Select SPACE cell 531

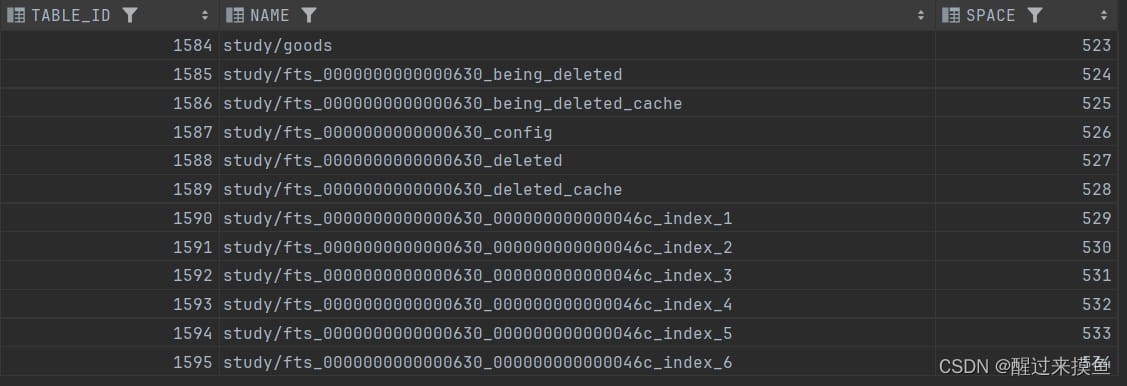(x=1026, y=276)
